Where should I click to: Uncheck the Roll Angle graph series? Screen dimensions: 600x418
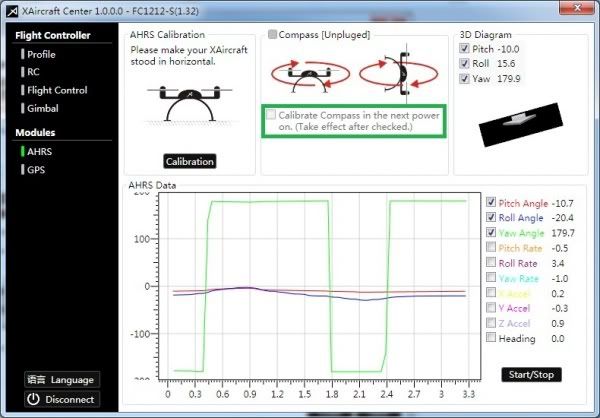[491, 217]
